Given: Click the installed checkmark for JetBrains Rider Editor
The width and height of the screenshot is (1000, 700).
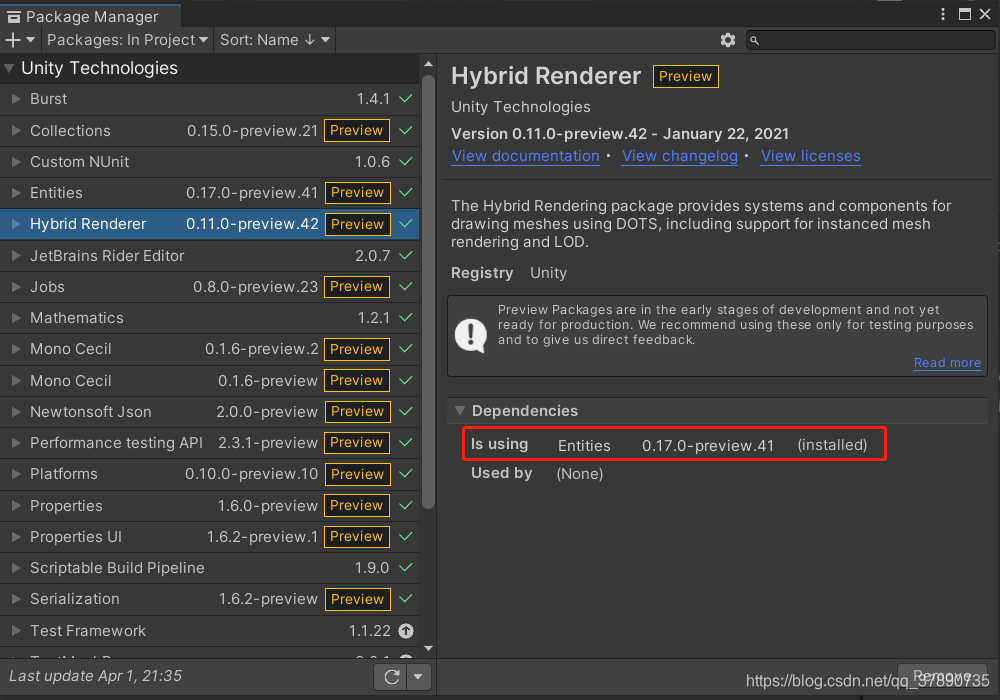Looking at the screenshot, I should (x=406, y=255).
